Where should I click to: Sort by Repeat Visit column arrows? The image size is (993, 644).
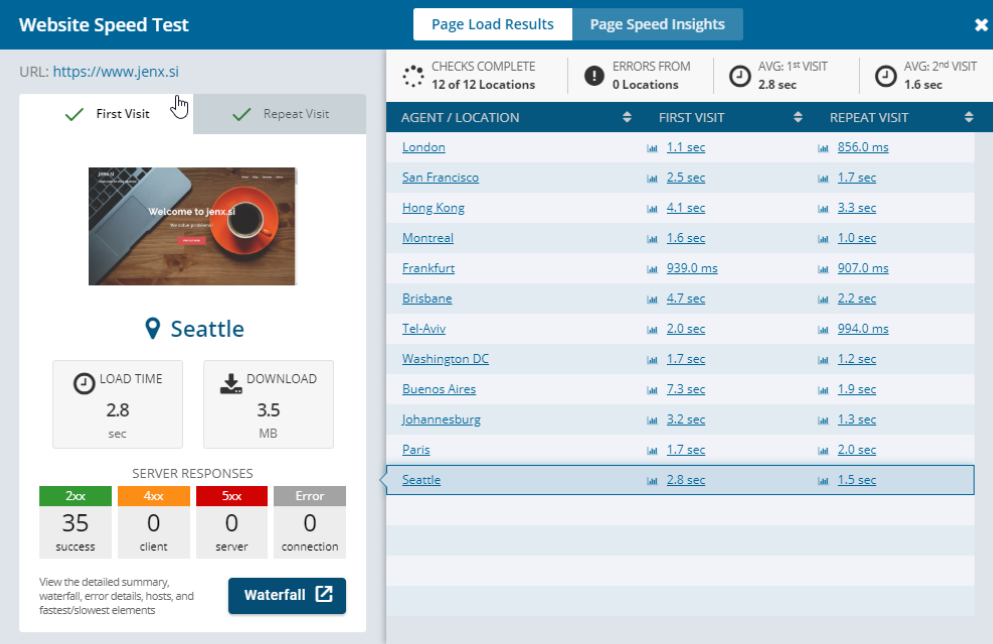pos(969,117)
